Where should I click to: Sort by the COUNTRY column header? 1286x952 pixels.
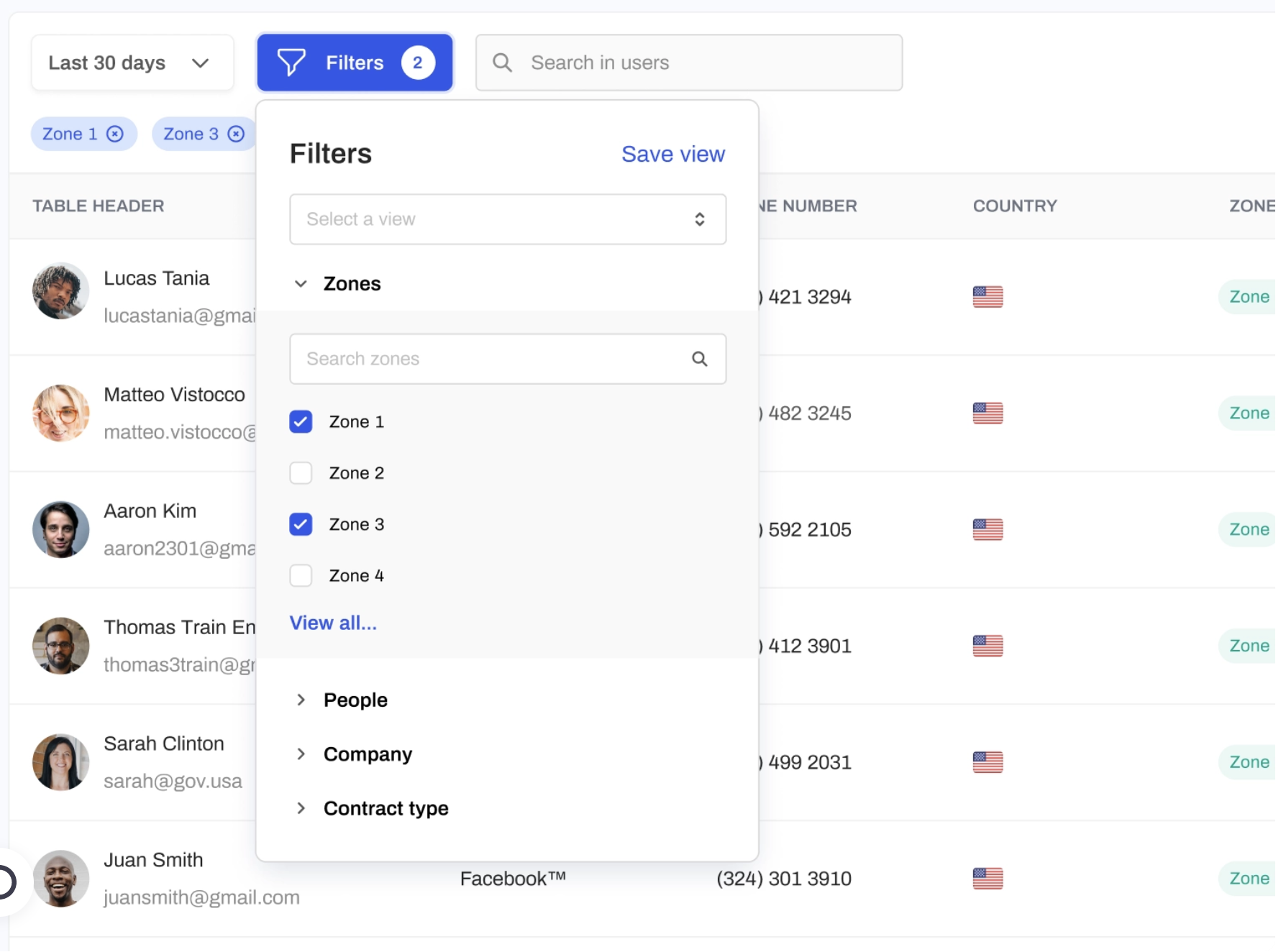[1015, 206]
